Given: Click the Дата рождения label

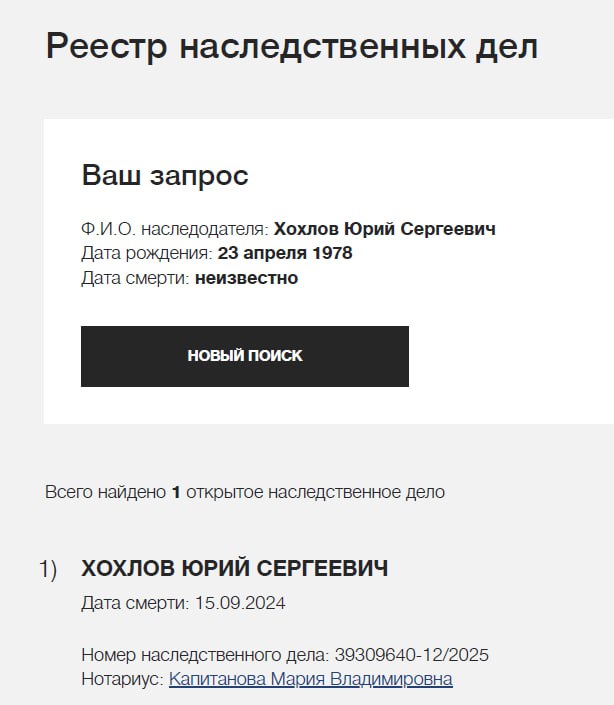Looking at the screenshot, I should pos(146,253).
